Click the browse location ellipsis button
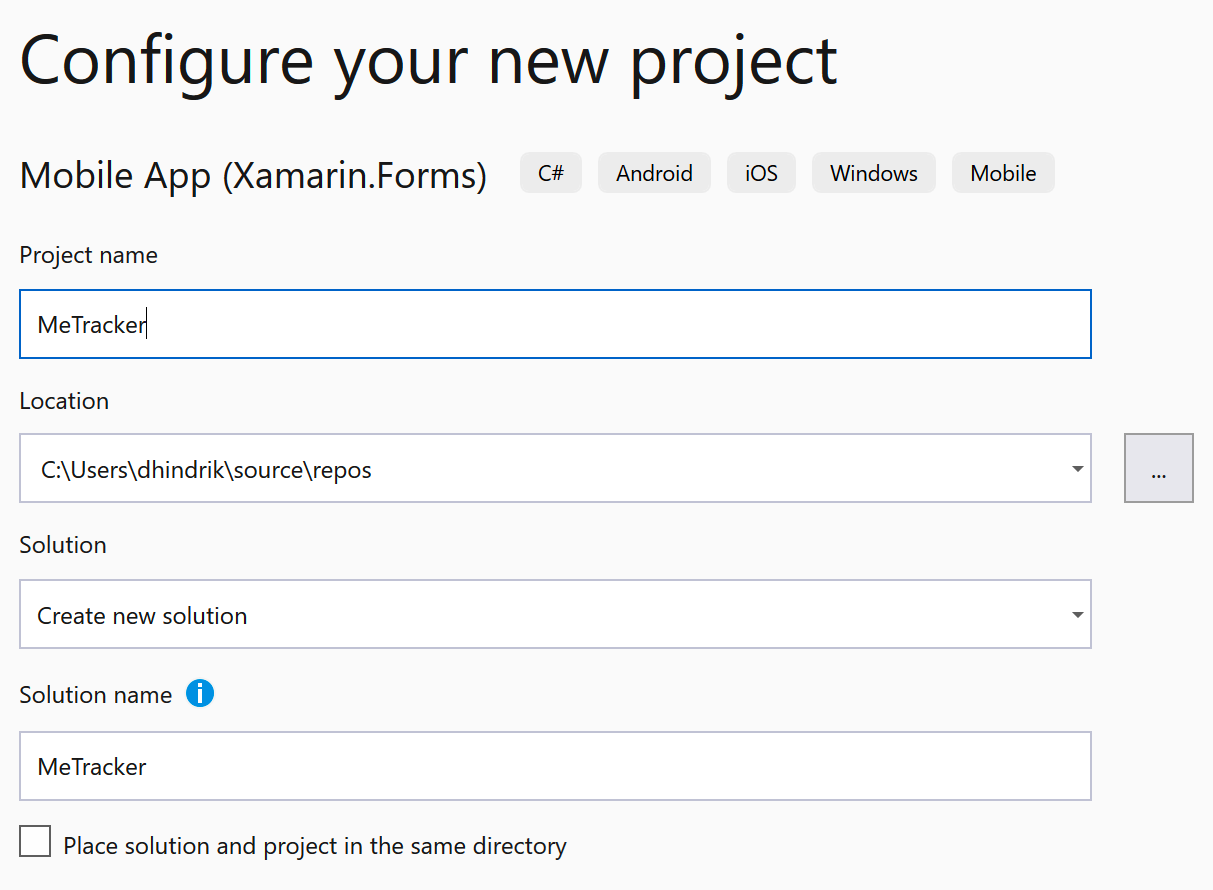1213x890 pixels. 1158,468
